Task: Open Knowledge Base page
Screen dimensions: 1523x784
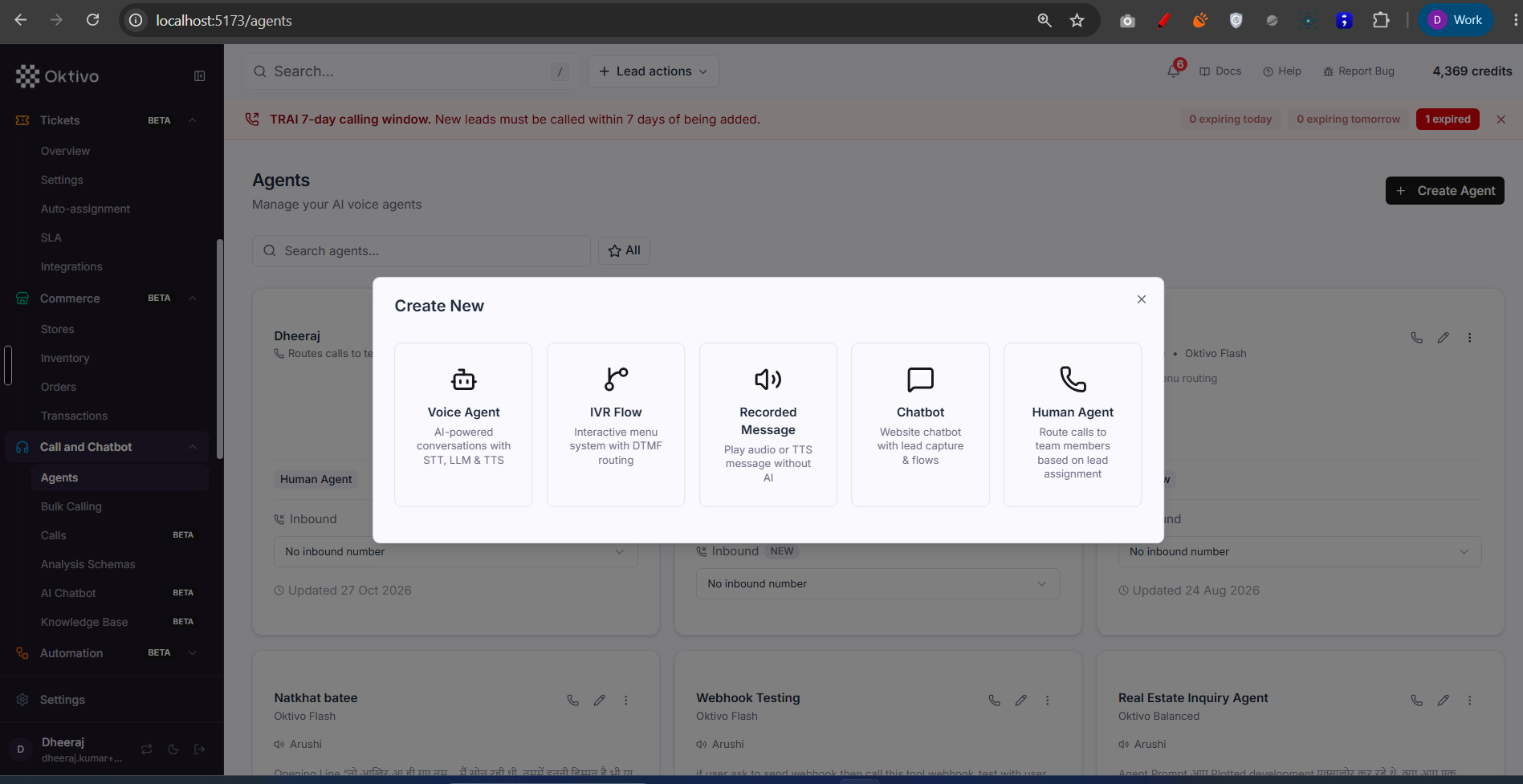Action: (x=84, y=622)
